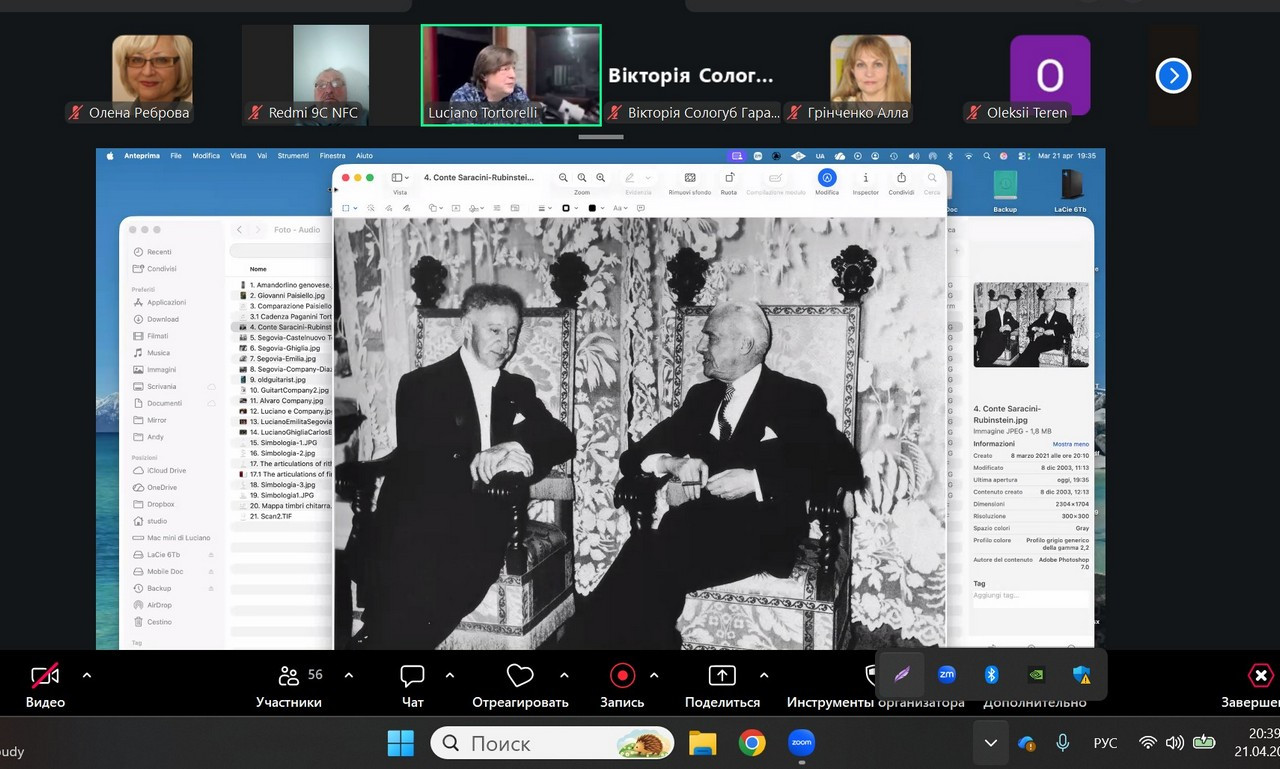Expand the participants options arrow
The height and width of the screenshot is (769, 1280).
[348, 676]
